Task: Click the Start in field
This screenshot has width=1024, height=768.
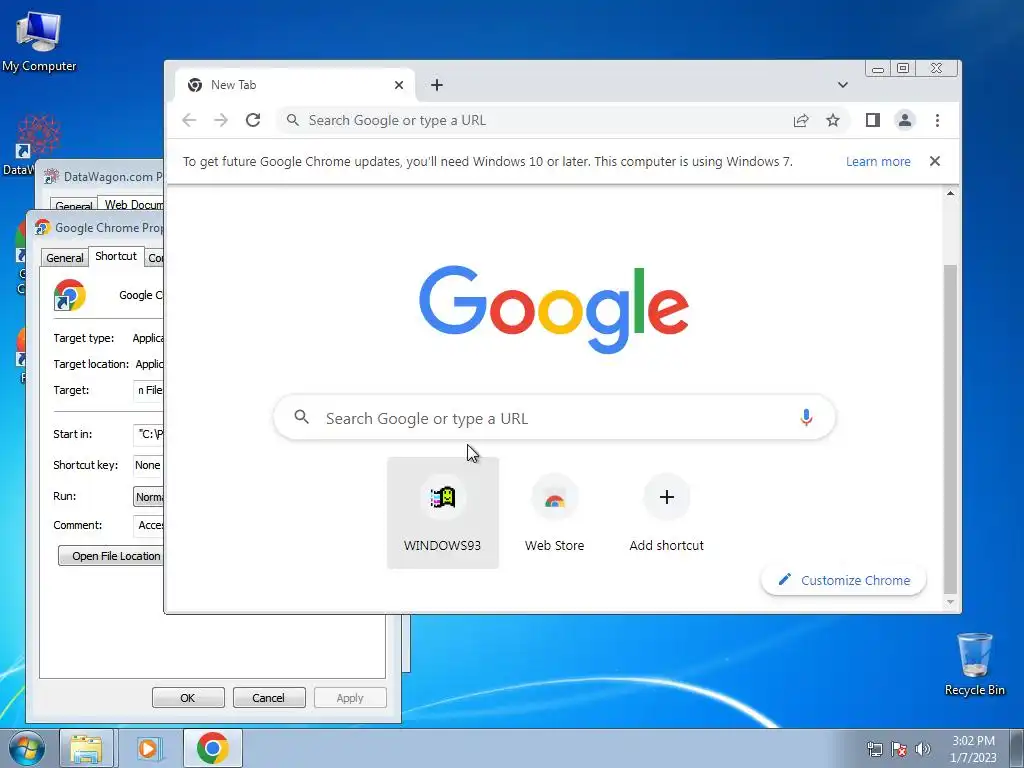Action: [149, 434]
